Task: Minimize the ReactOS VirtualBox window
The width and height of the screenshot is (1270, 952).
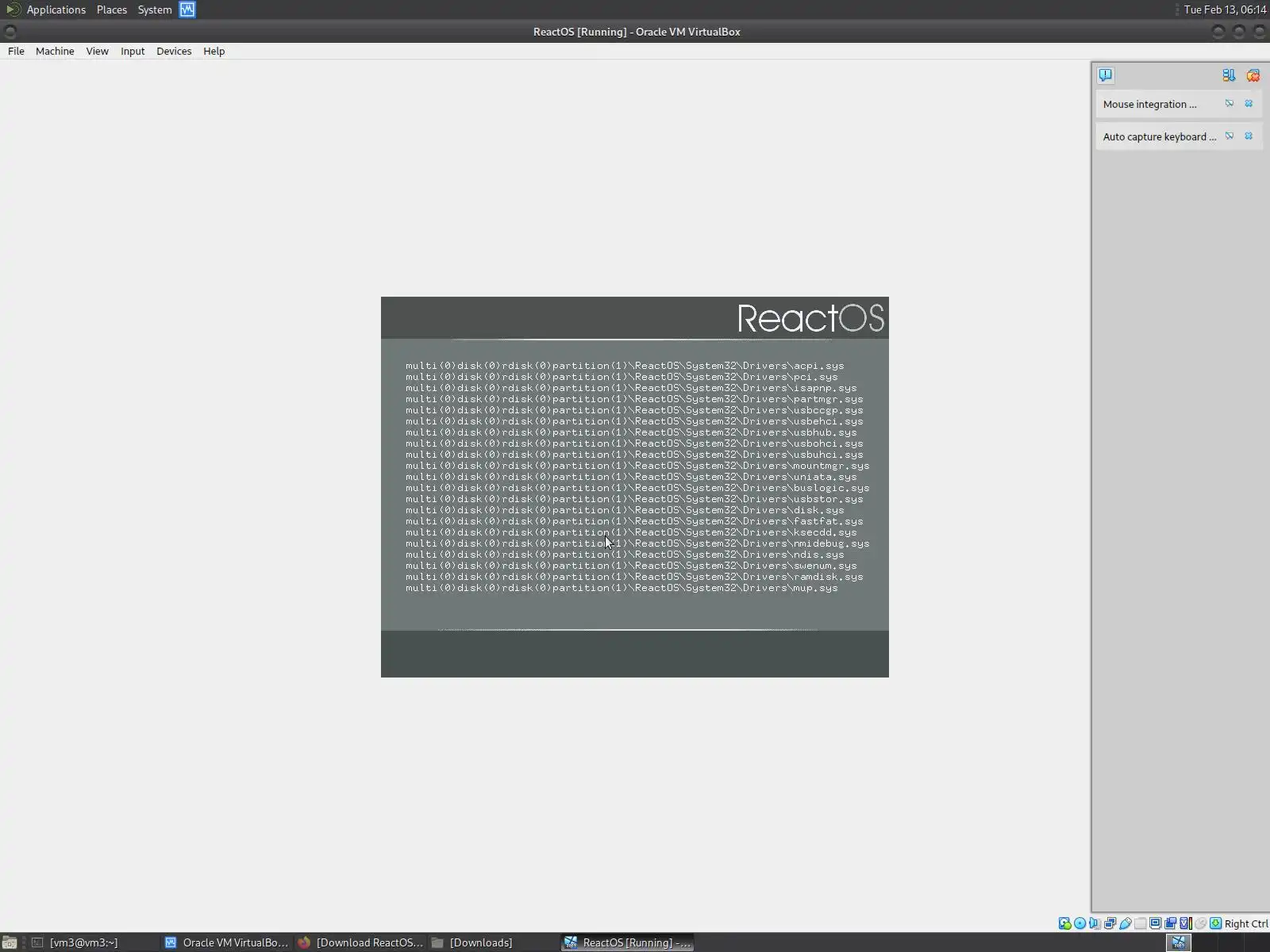Action: point(1218,32)
